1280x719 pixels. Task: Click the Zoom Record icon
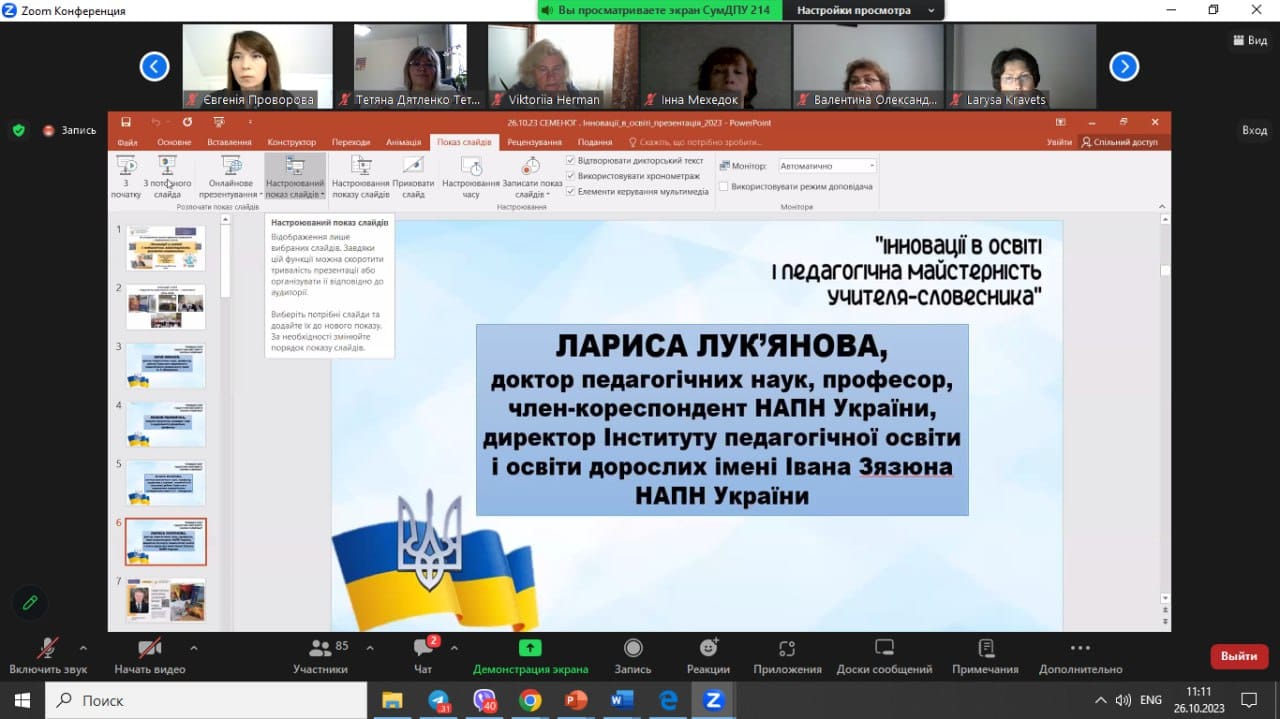tap(632, 648)
